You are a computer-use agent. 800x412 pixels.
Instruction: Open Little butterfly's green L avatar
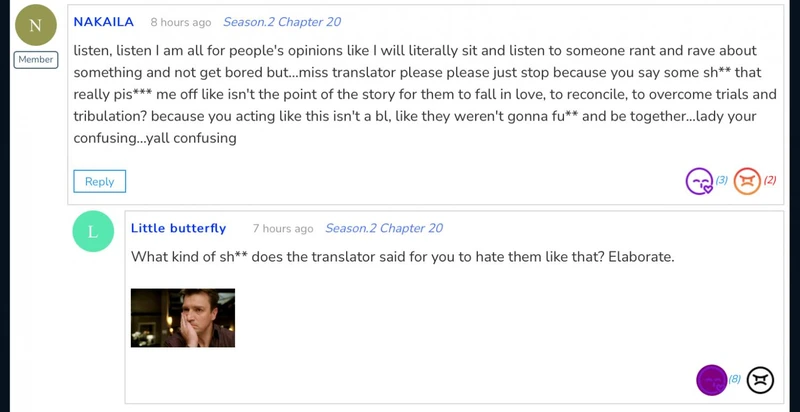[93, 232]
